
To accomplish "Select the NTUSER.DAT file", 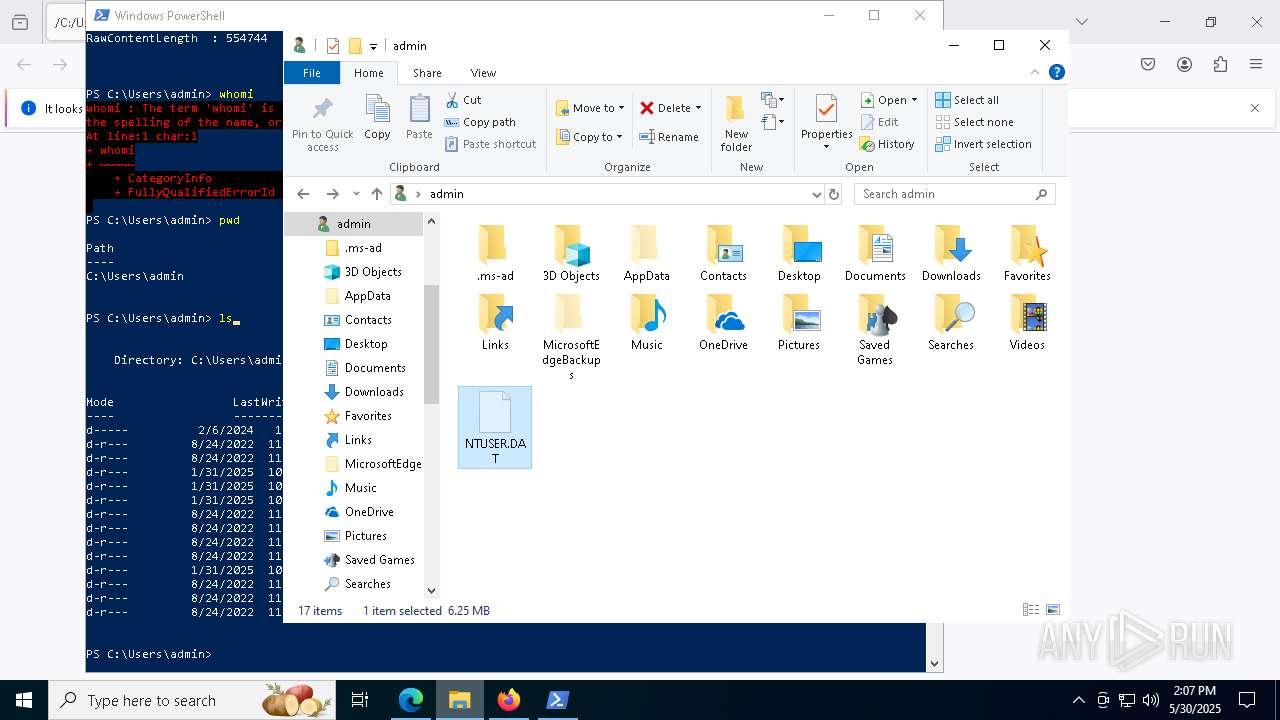I will click(495, 427).
